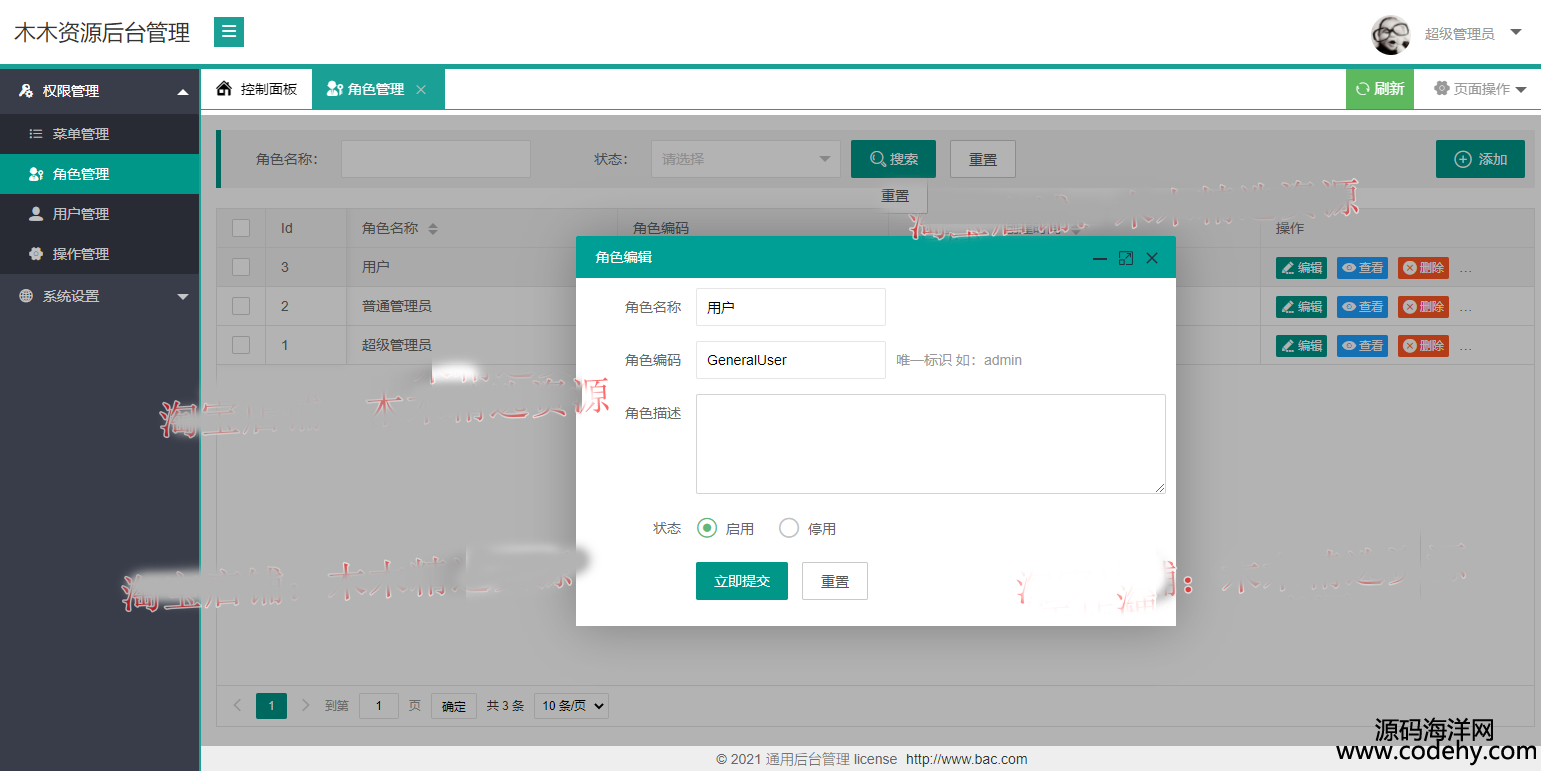Select 角色管理 in the sidebar
This screenshot has width=1541, height=771.
[x=100, y=174]
